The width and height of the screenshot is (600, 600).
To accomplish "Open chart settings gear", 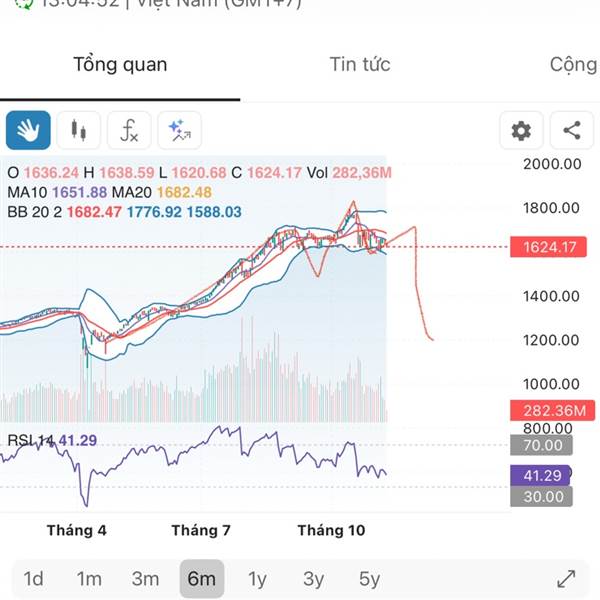I will [x=521, y=130].
